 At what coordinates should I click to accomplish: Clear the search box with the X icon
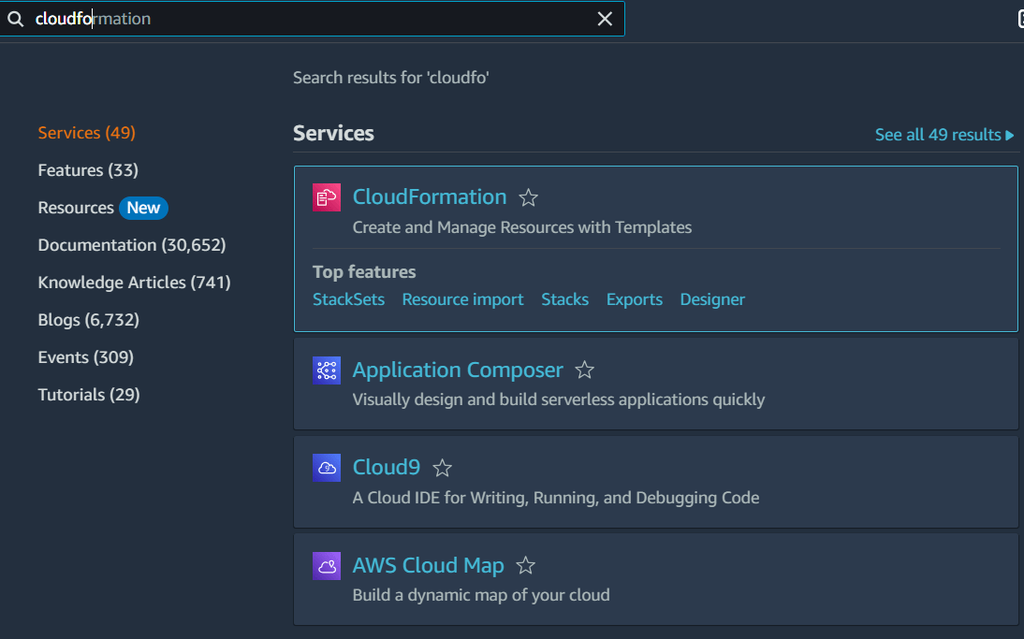[x=605, y=19]
